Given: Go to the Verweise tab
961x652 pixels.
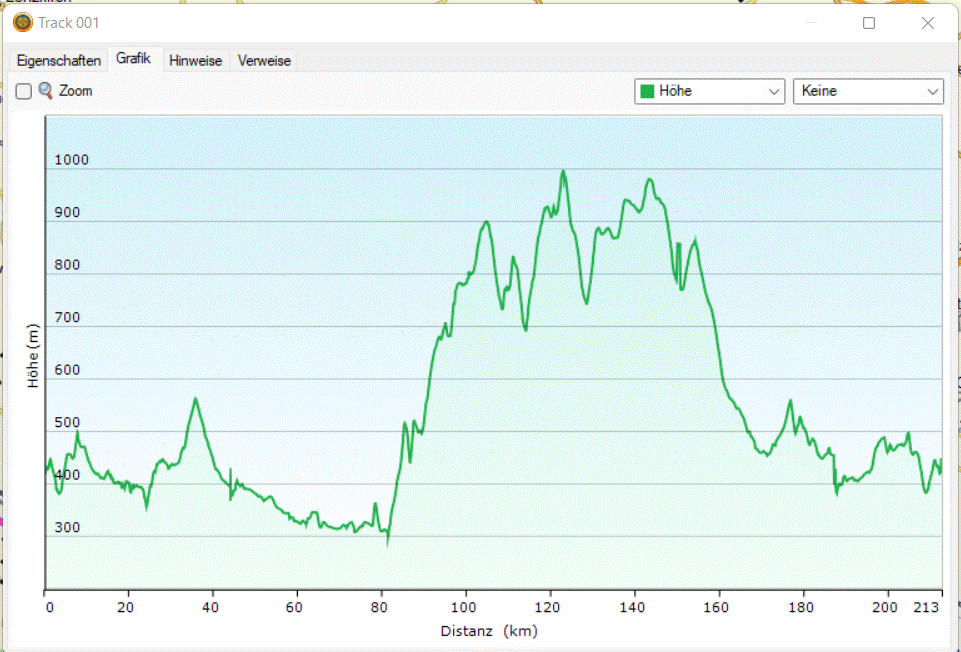Looking at the screenshot, I should point(264,61).
